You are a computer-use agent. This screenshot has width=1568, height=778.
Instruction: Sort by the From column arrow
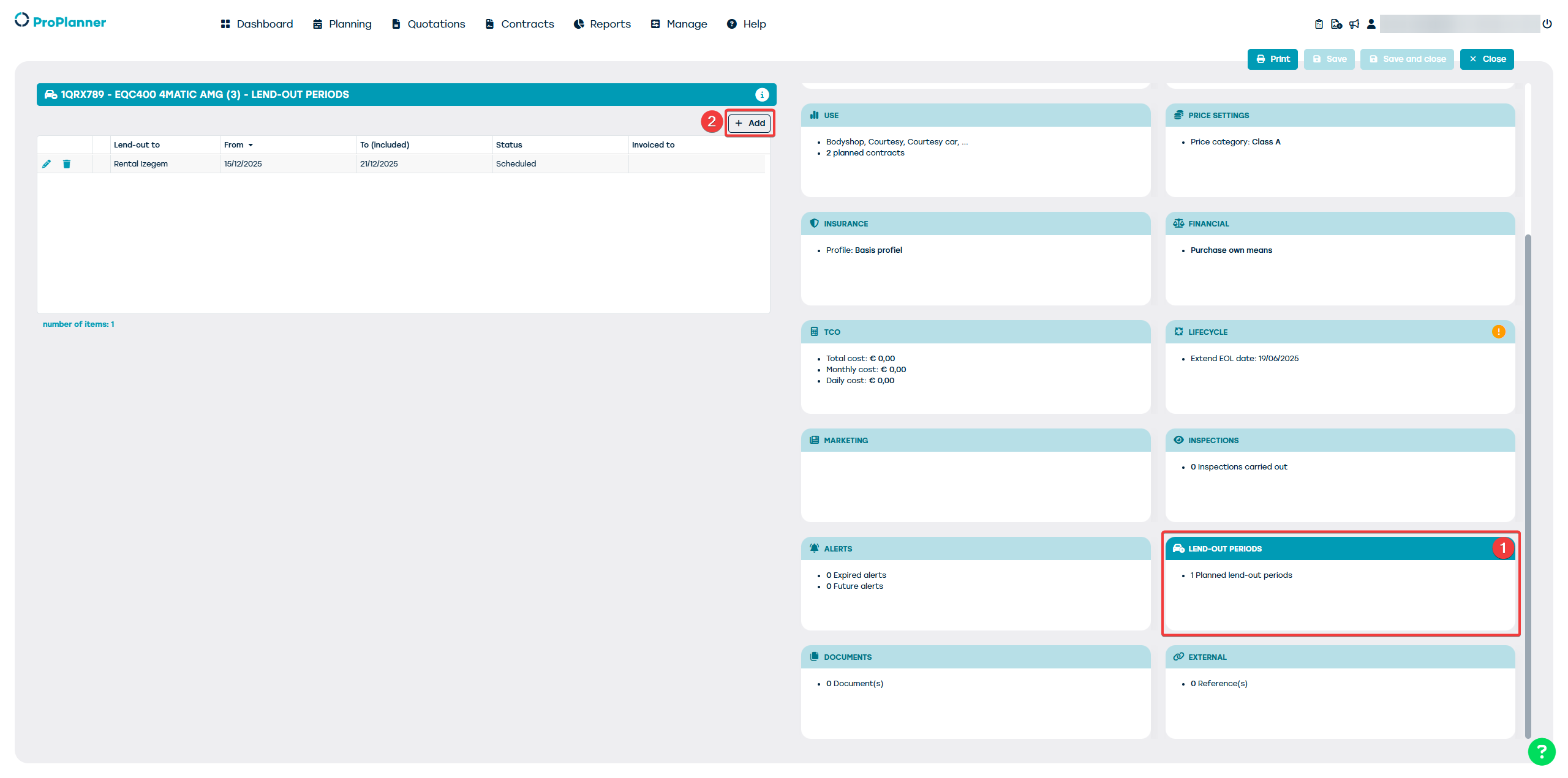[251, 145]
